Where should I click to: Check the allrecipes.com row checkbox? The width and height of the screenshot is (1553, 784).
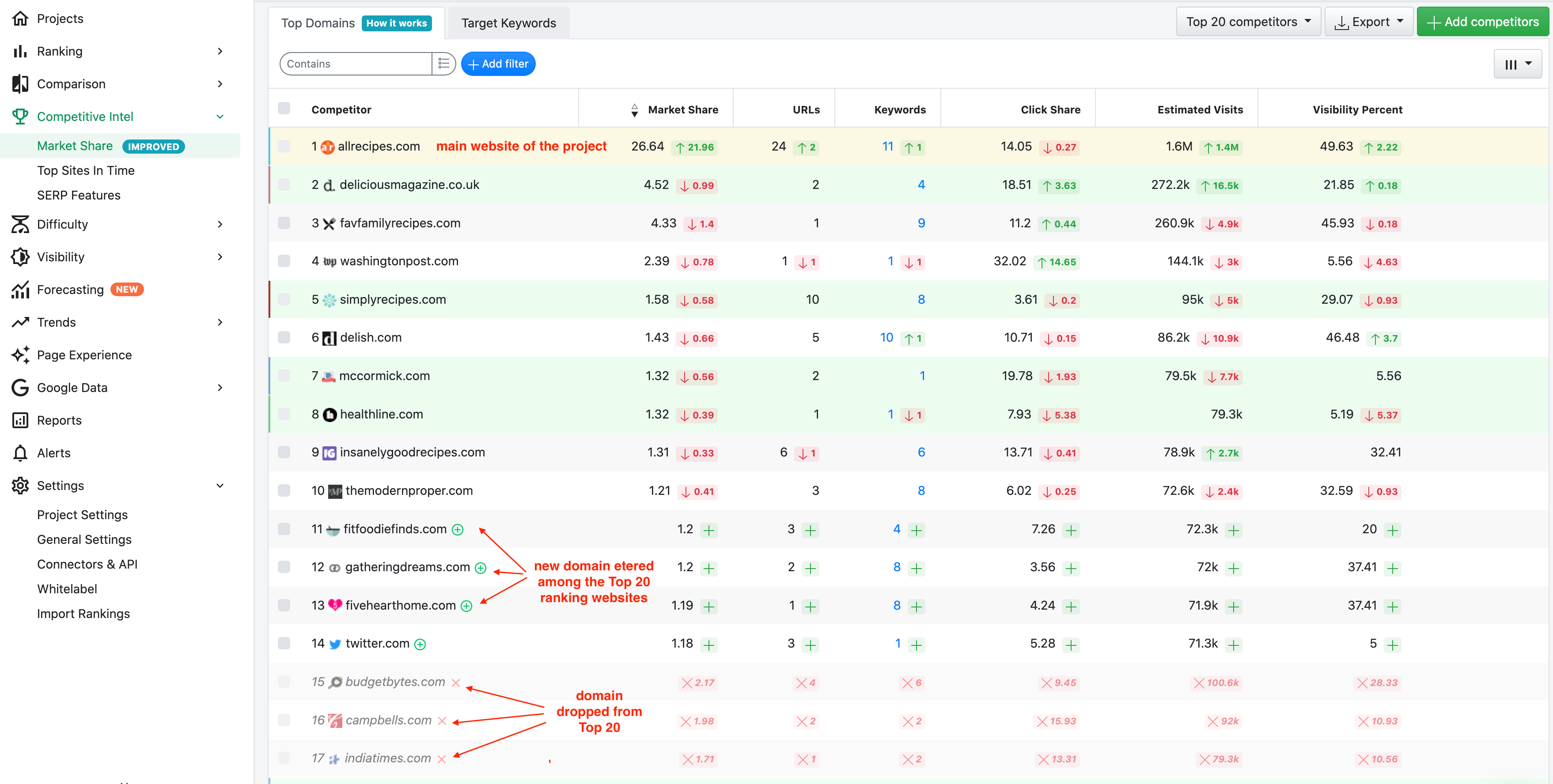coord(284,146)
